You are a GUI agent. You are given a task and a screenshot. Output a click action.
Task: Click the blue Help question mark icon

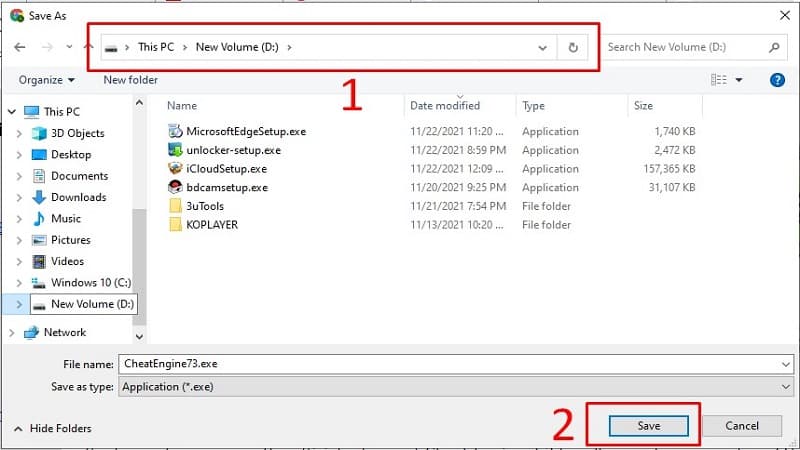pos(777,80)
